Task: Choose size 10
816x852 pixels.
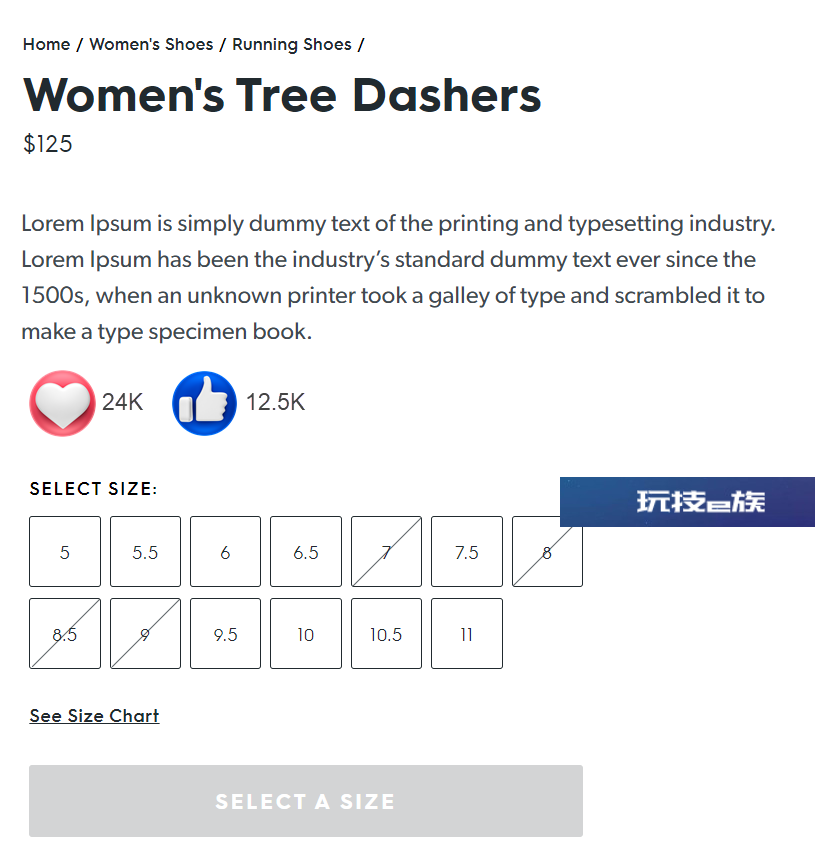Action: click(306, 634)
